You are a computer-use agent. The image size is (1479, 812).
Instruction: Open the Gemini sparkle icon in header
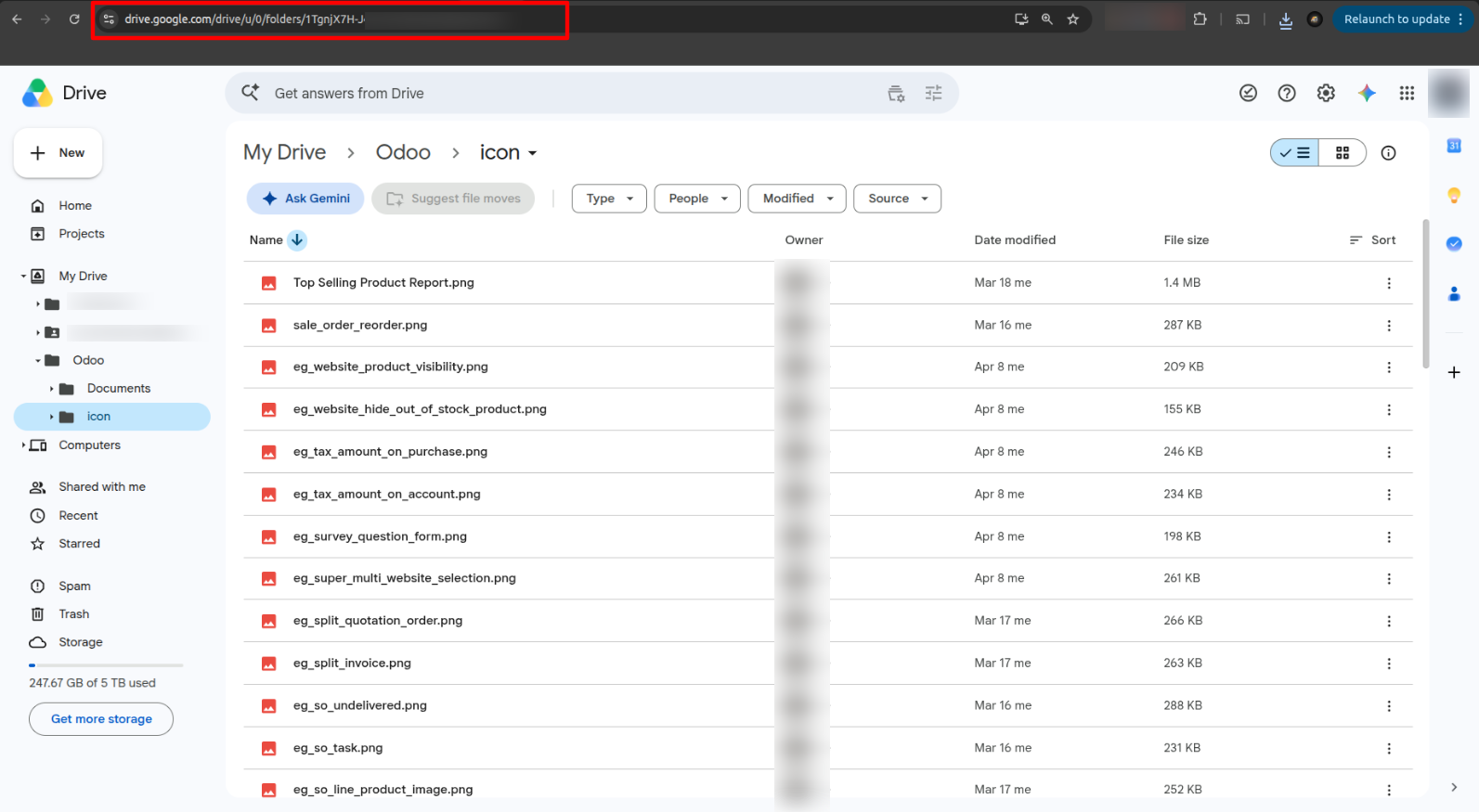click(1367, 93)
